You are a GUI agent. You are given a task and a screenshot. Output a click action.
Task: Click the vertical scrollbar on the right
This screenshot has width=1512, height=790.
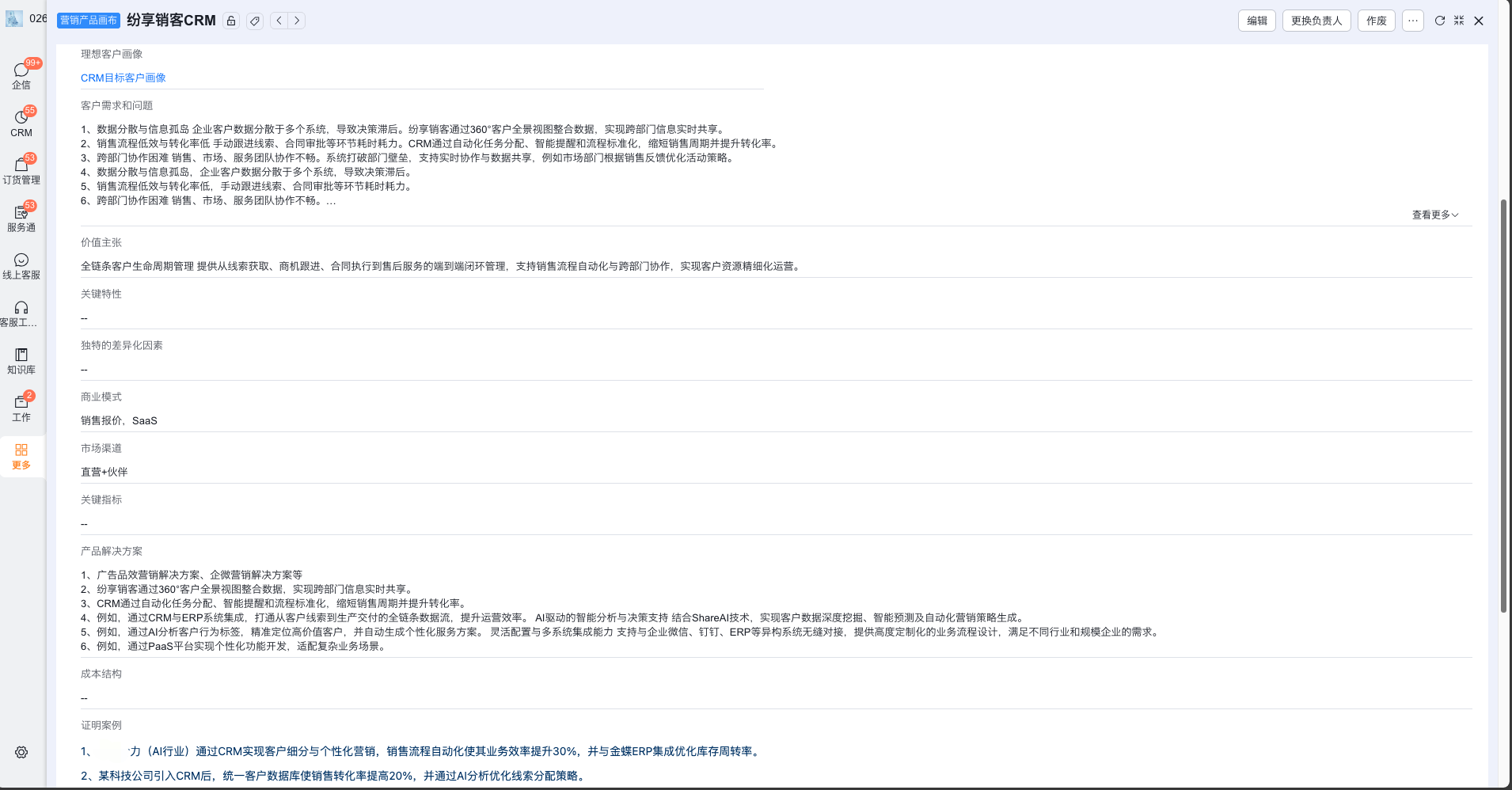(1503, 404)
